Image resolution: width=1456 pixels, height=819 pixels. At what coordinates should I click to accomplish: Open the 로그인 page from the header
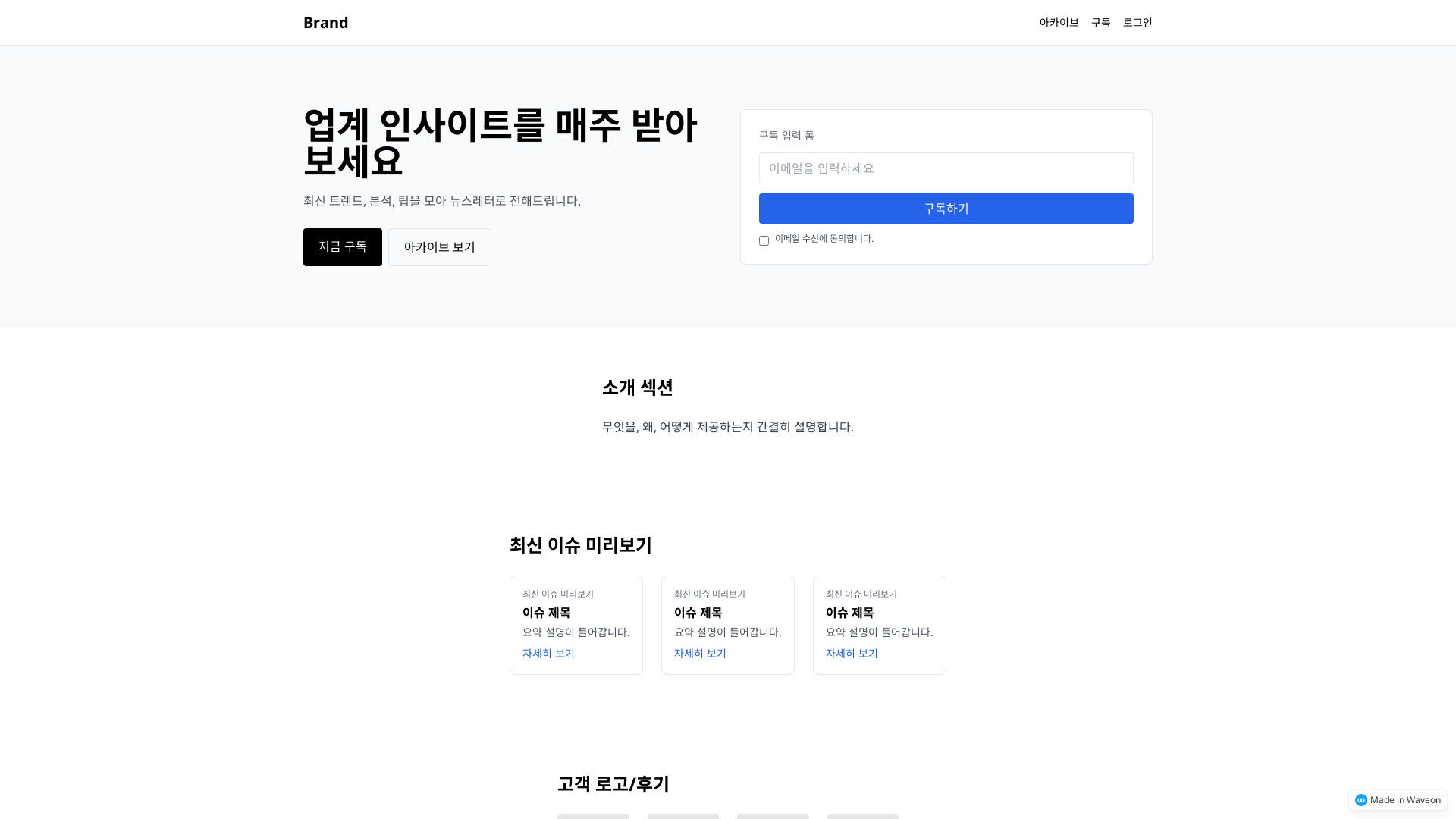[x=1137, y=22]
